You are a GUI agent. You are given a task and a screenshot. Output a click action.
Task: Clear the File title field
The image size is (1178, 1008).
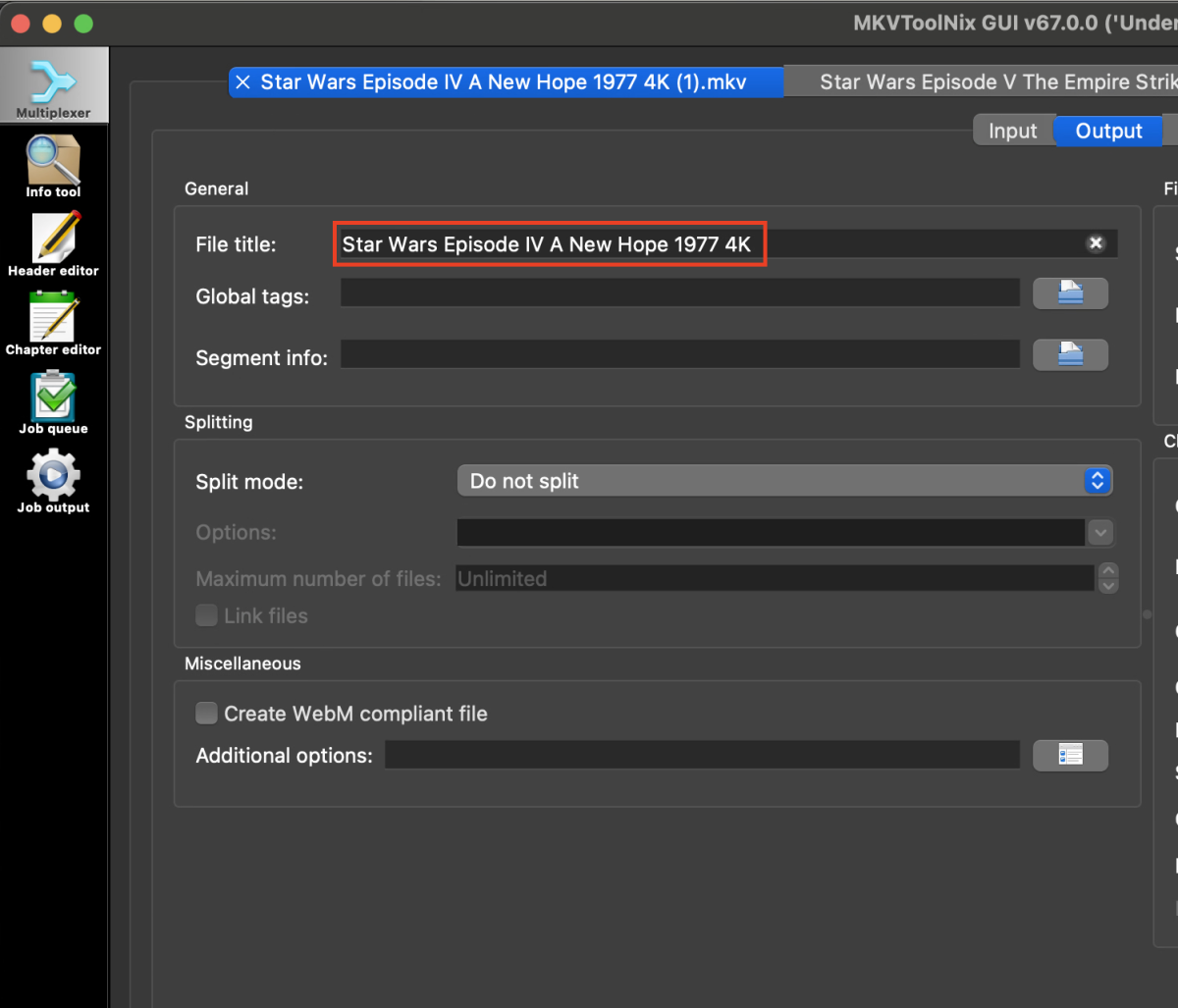[x=1096, y=243]
